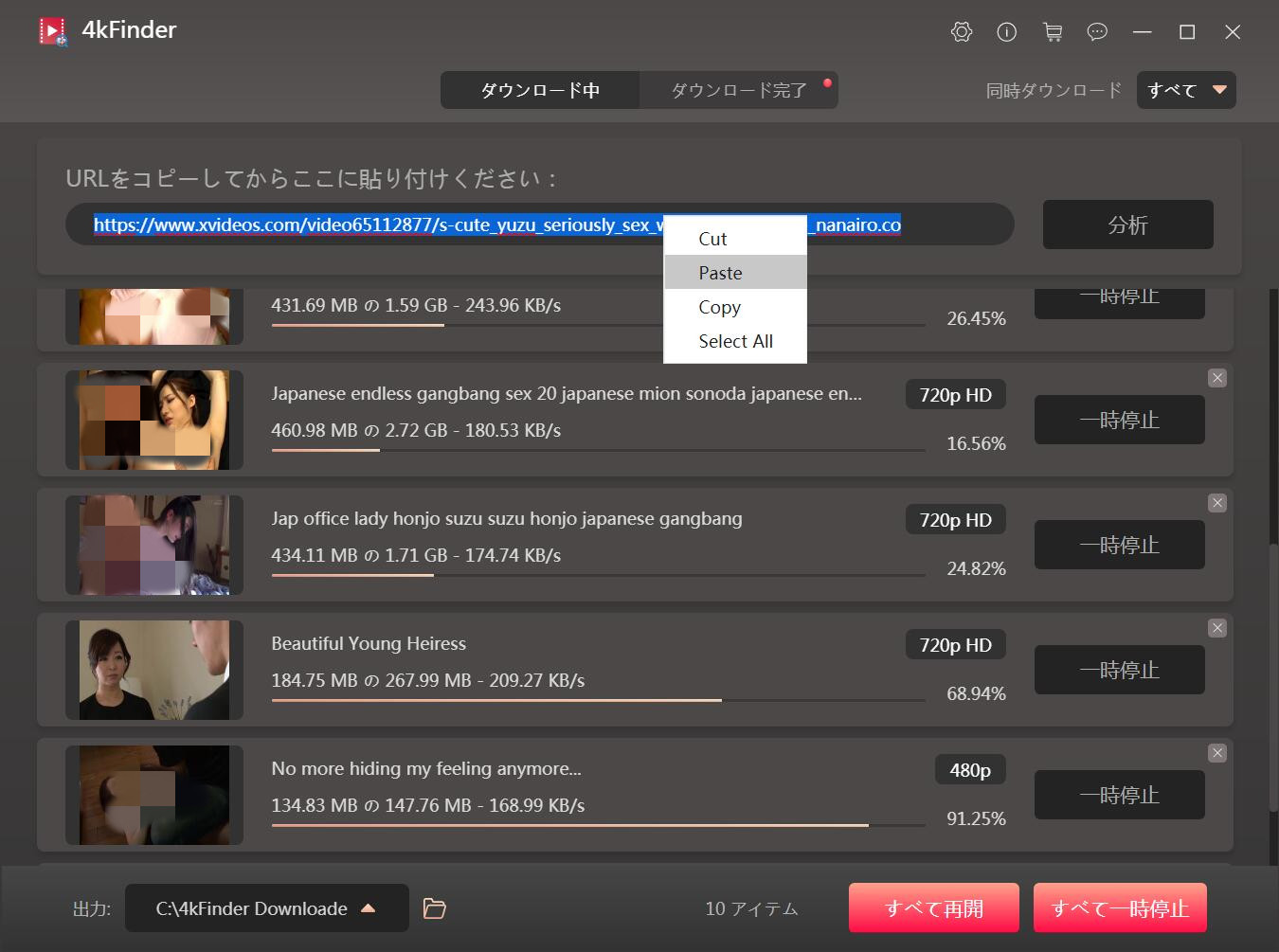The height and width of the screenshot is (952, 1279).
Task: Click the download list vertical scrollbar
Action: coord(1272,677)
